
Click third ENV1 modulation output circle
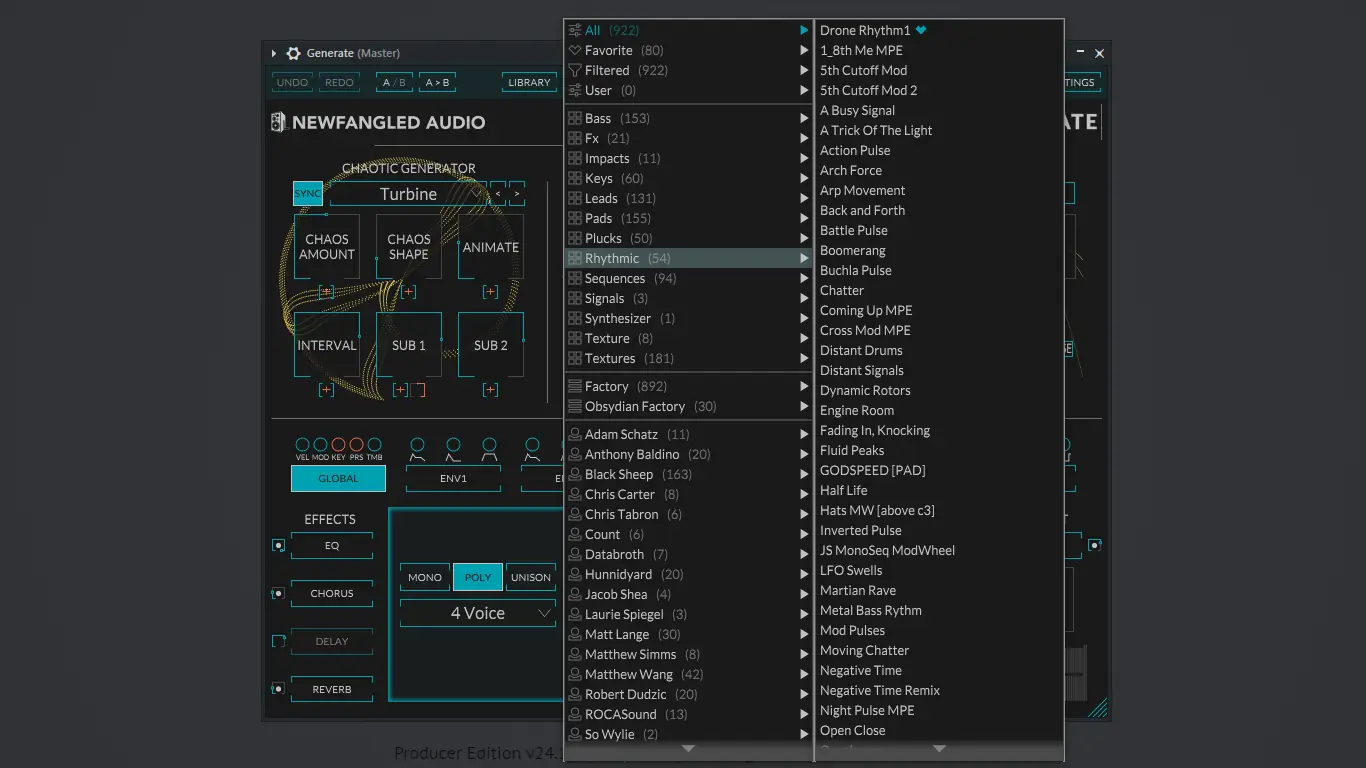[489, 444]
